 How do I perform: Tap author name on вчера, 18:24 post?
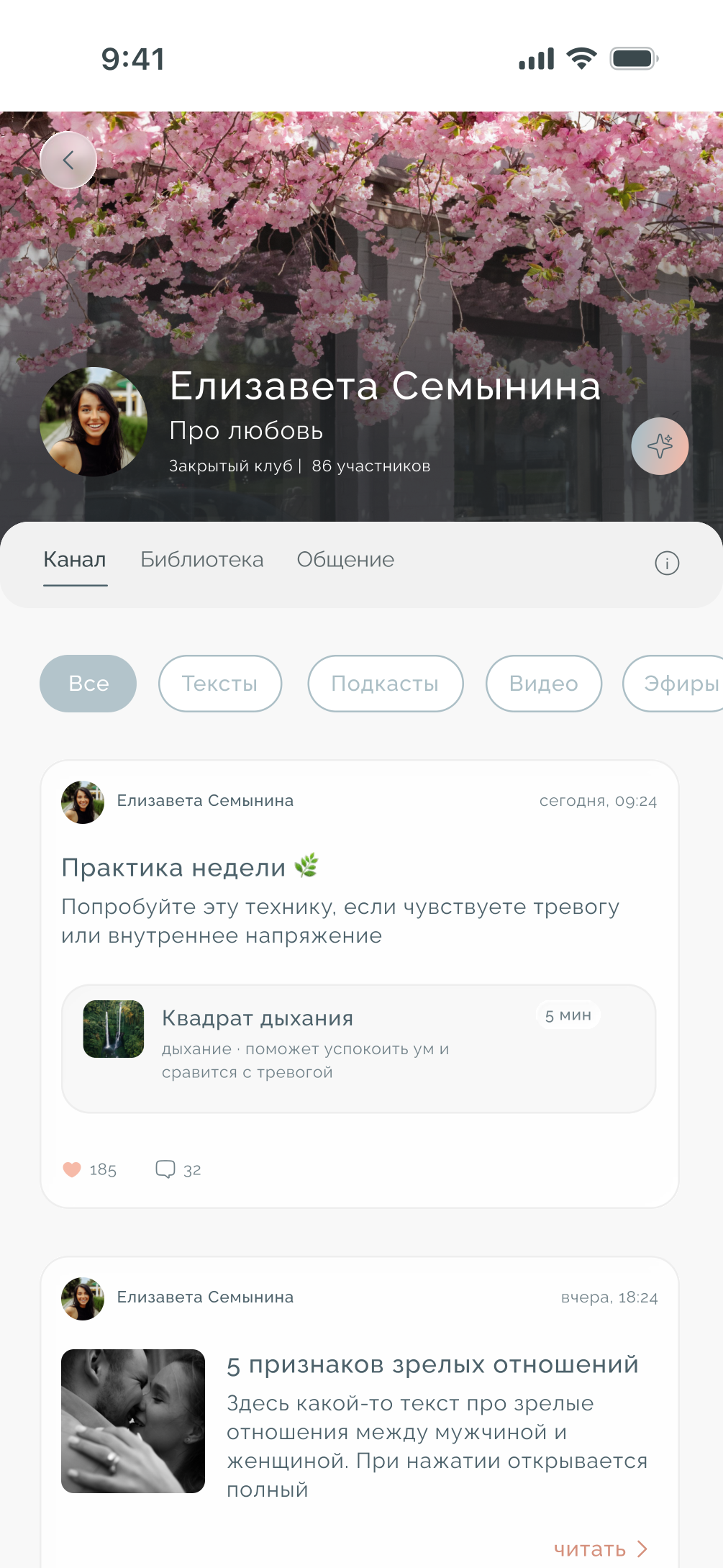tap(205, 1297)
